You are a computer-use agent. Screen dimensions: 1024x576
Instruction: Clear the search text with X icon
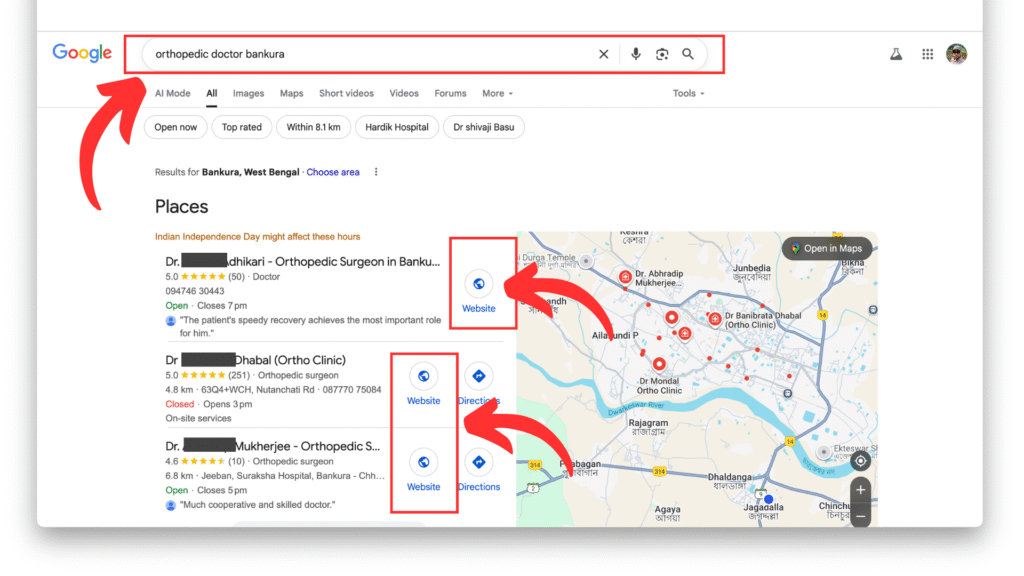pyautogui.click(x=603, y=54)
